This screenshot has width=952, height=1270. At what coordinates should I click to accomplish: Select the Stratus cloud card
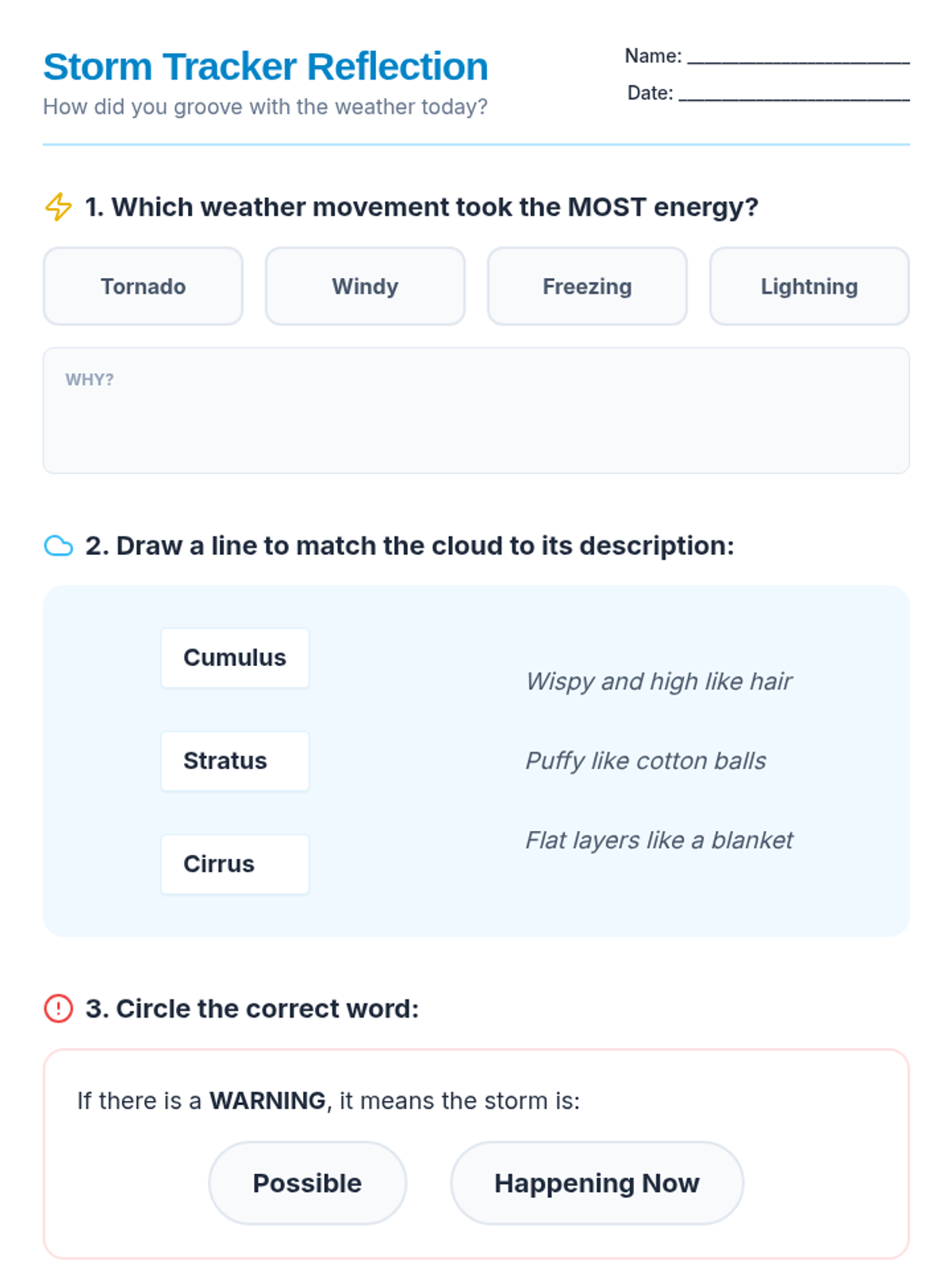235,761
